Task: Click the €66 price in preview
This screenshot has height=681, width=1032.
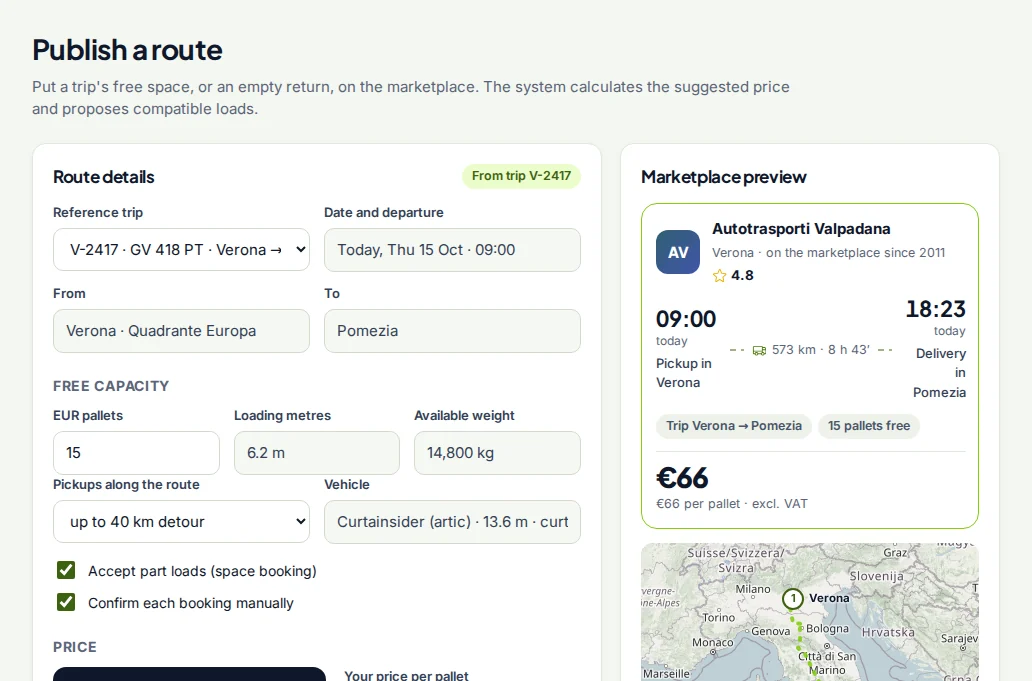Action: coord(683,478)
